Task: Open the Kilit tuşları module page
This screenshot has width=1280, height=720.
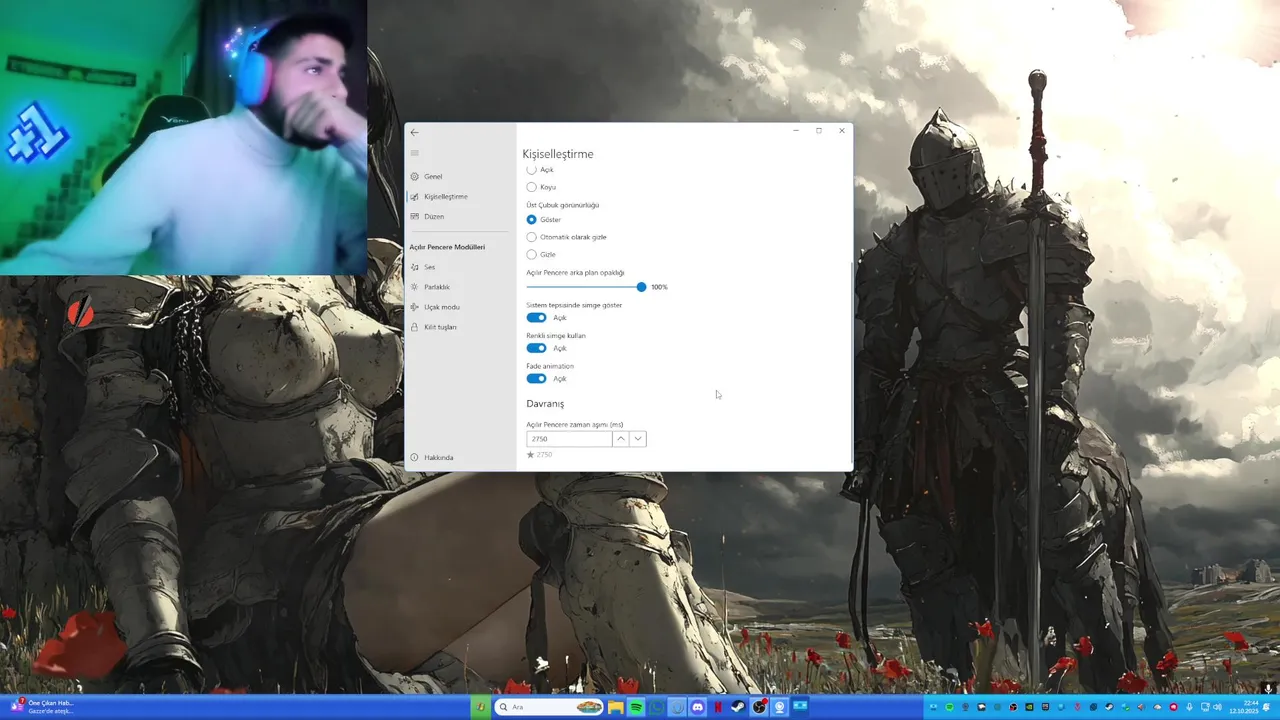Action: tap(440, 327)
